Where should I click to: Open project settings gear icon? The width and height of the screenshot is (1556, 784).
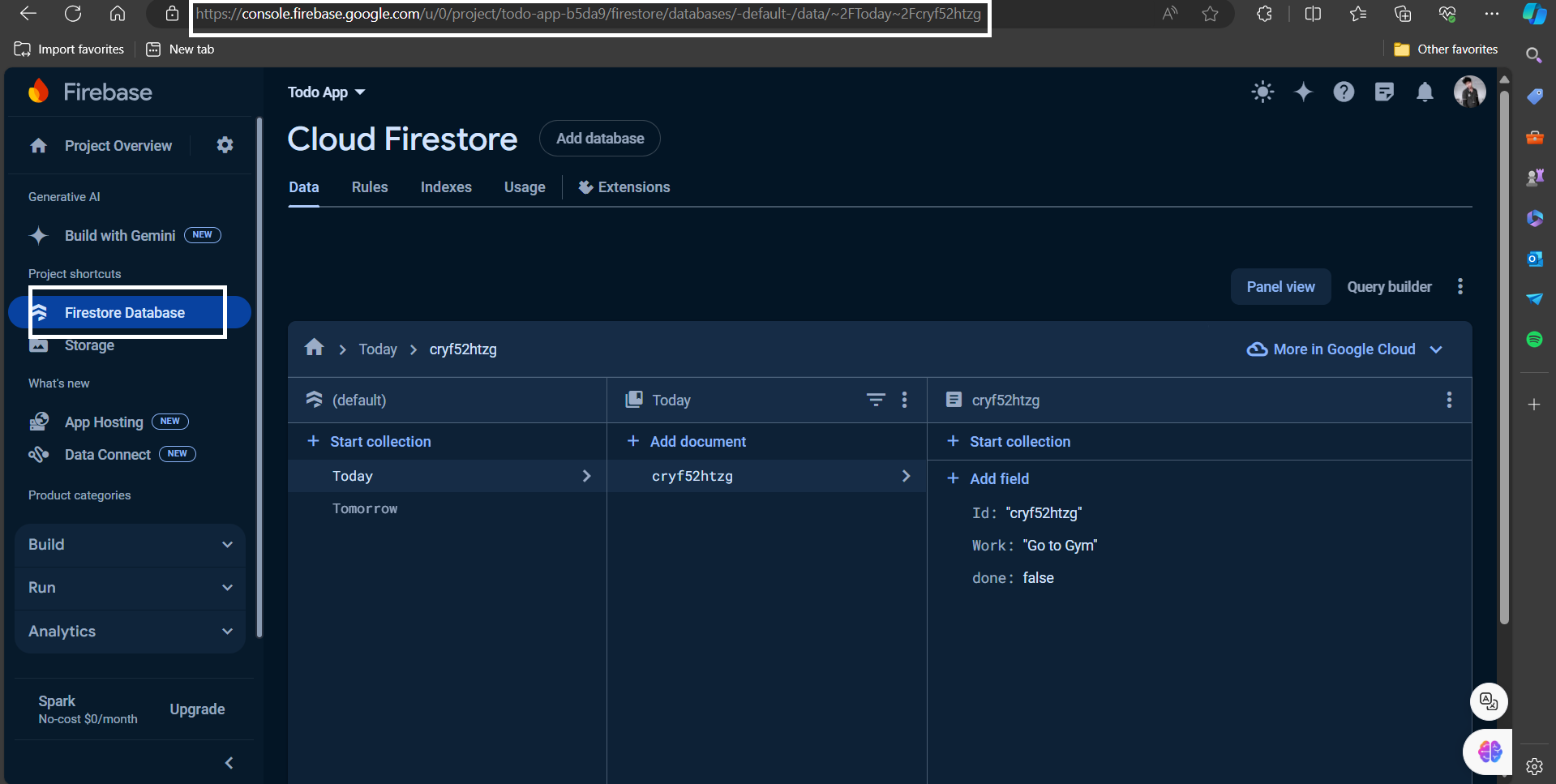click(x=225, y=145)
